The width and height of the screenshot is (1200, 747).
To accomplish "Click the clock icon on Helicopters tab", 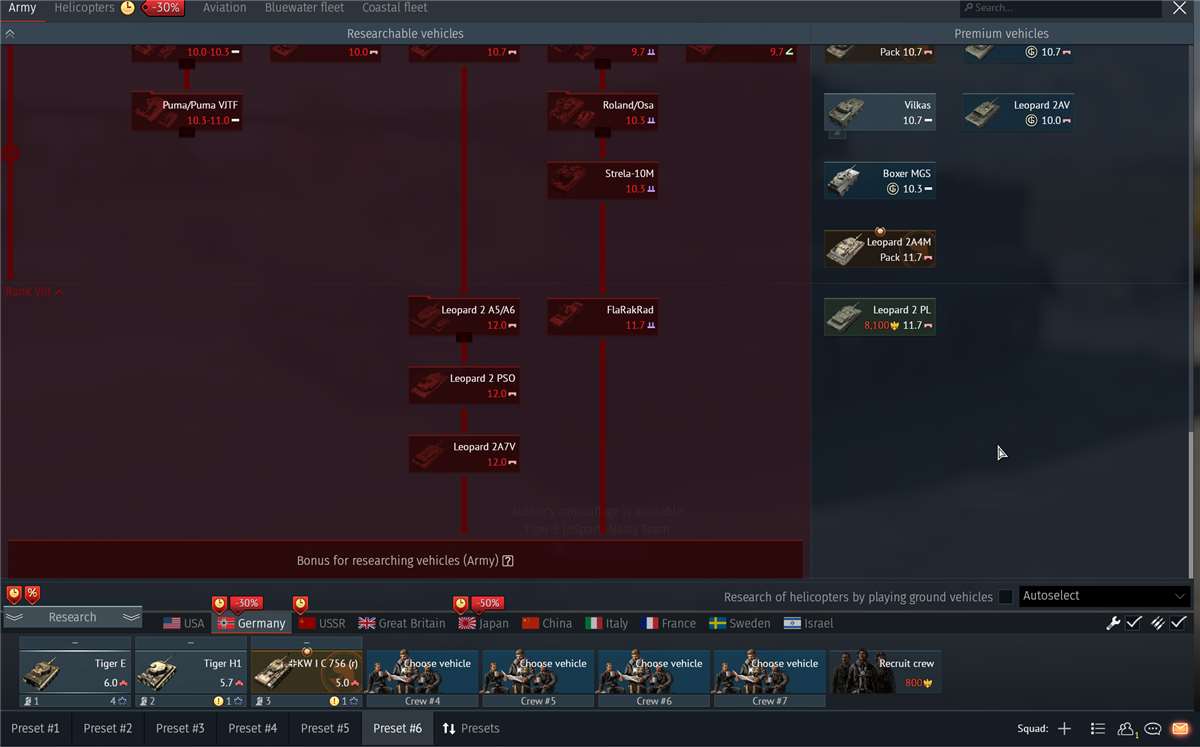I will [127, 8].
